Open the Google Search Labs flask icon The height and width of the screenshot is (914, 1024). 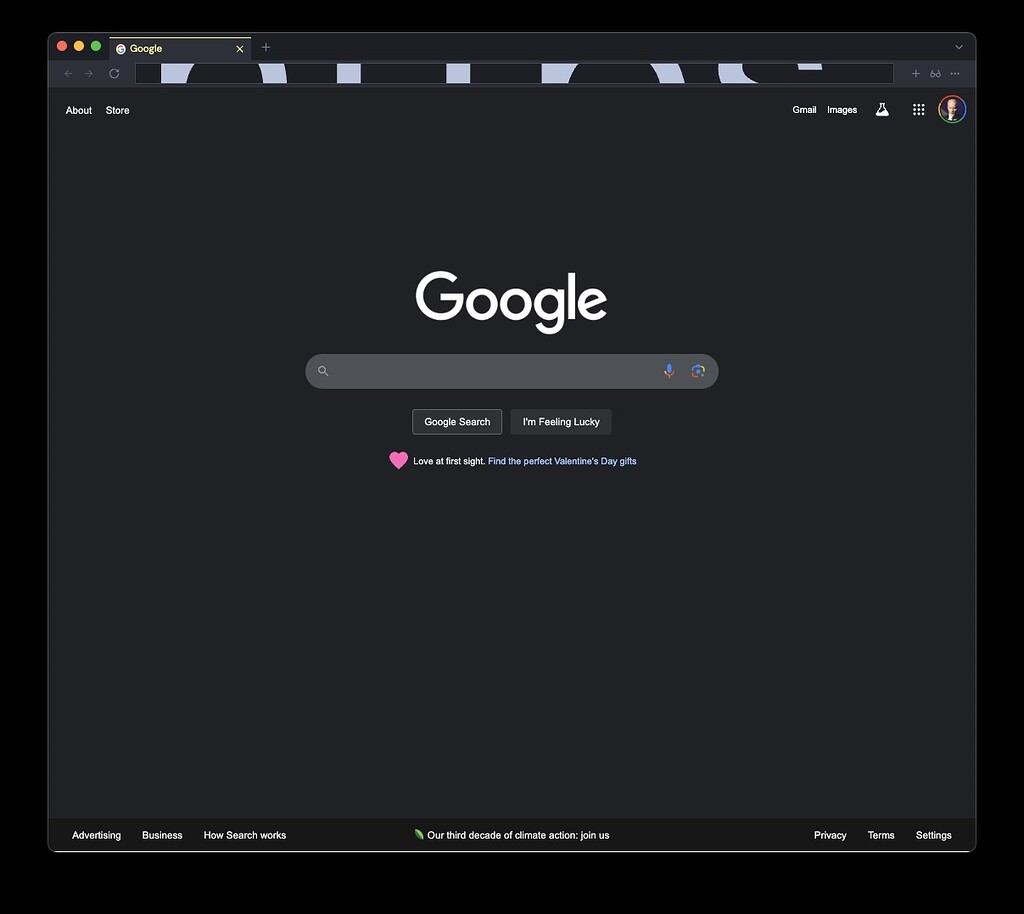pos(882,109)
